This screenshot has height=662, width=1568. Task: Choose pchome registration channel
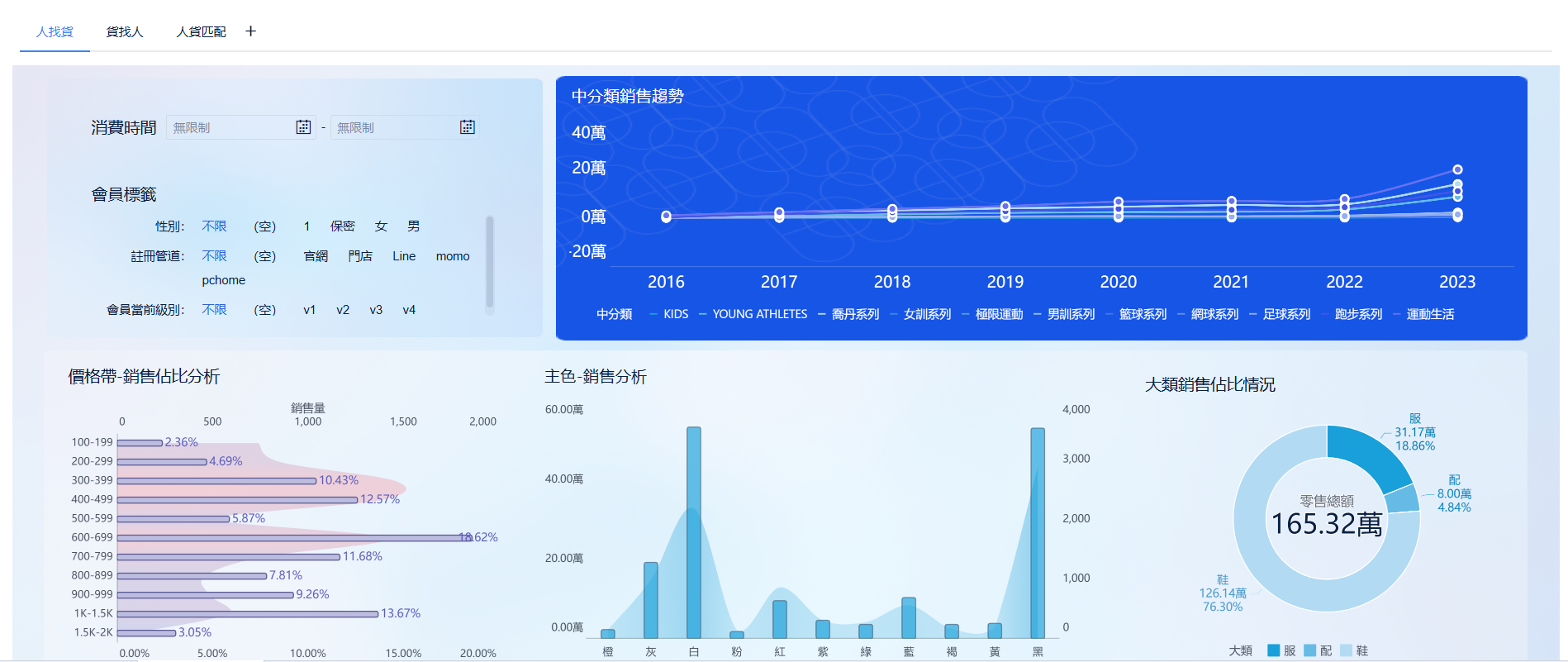coord(223,280)
